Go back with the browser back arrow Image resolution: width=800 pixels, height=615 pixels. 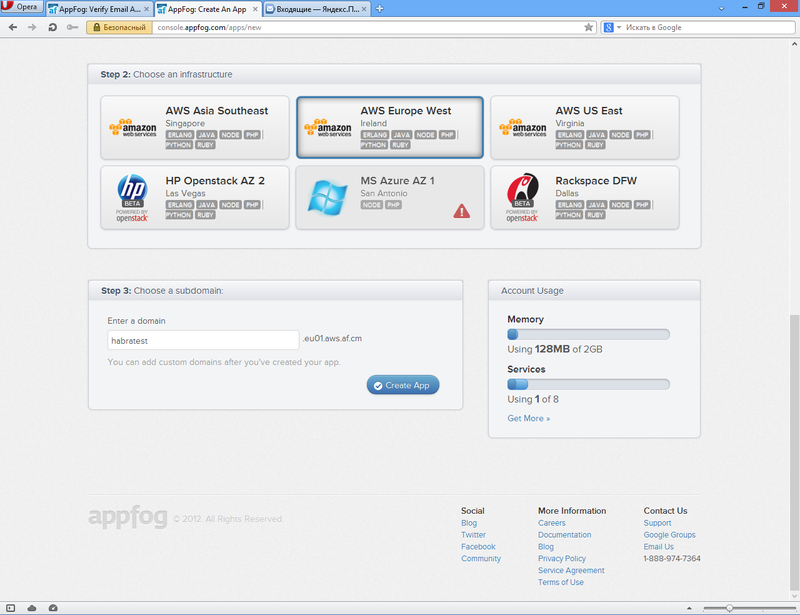pos(13,27)
